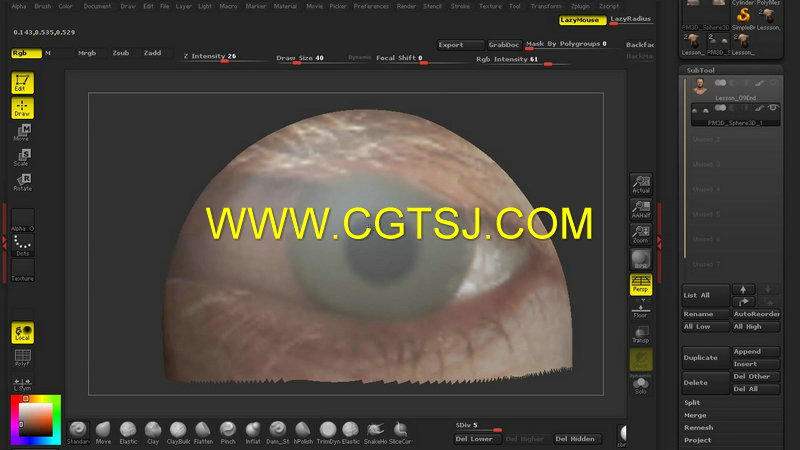Select the Standard brush
Image resolution: width=800 pixels, height=450 pixels.
click(78, 433)
